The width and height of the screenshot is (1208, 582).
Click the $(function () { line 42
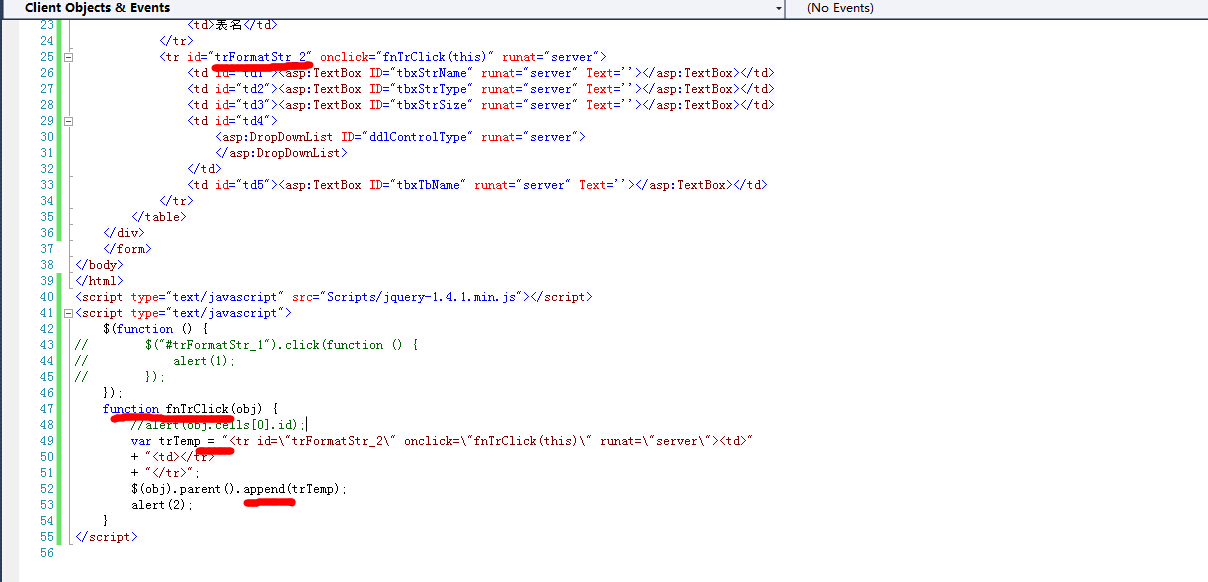click(155, 329)
